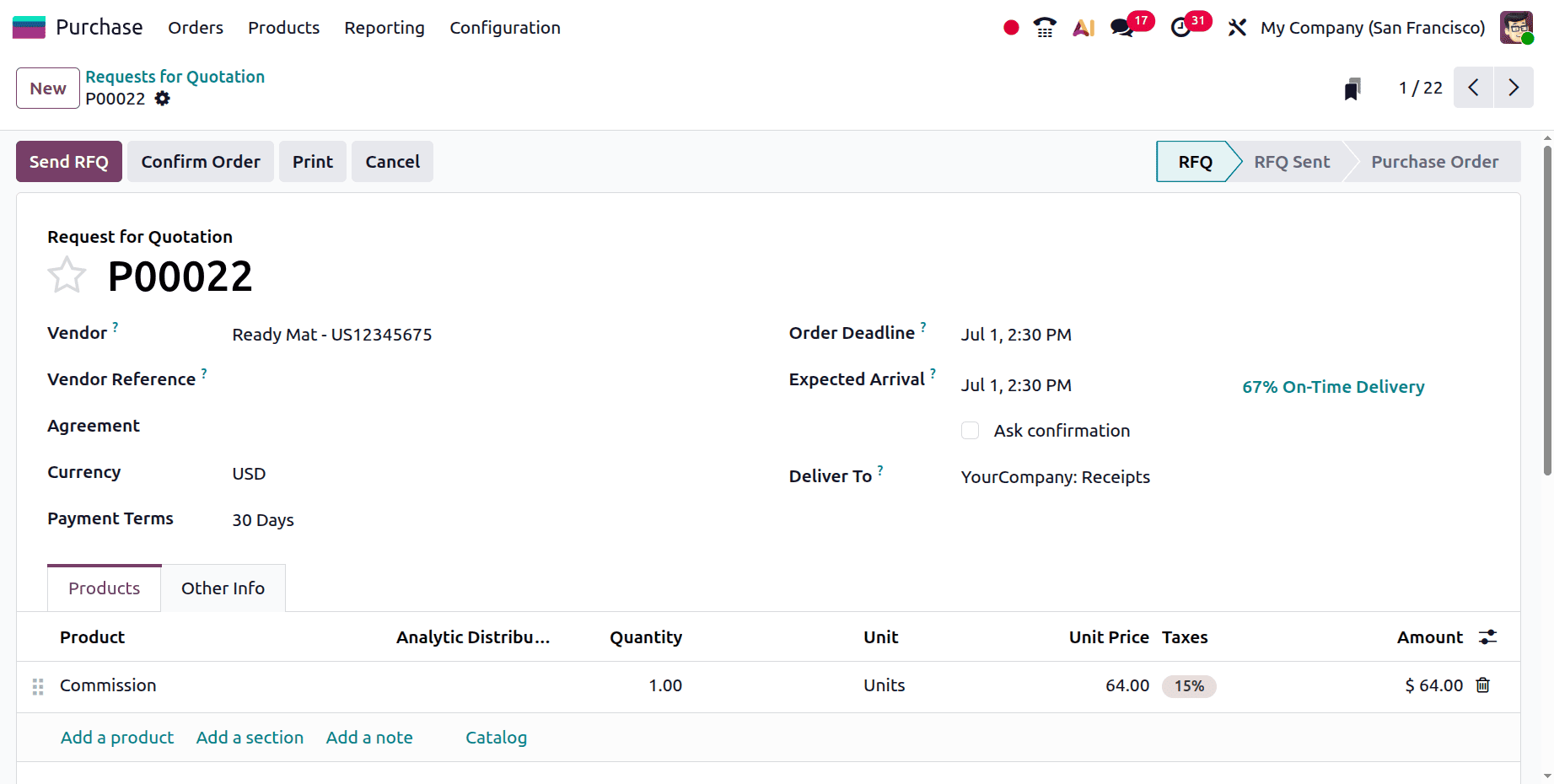Image resolution: width=1554 pixels, height=784 pixels.
Task: Open the Purchase app home icon
Action: click(29, 28)
